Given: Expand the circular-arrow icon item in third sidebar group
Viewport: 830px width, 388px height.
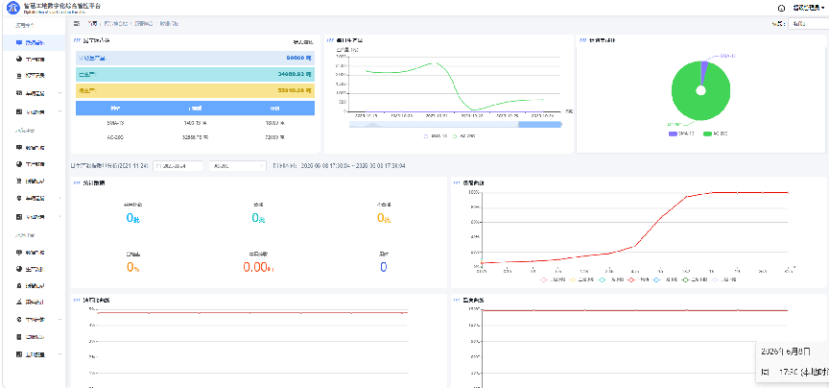Looking at the screenshot, I should [33, 320].
